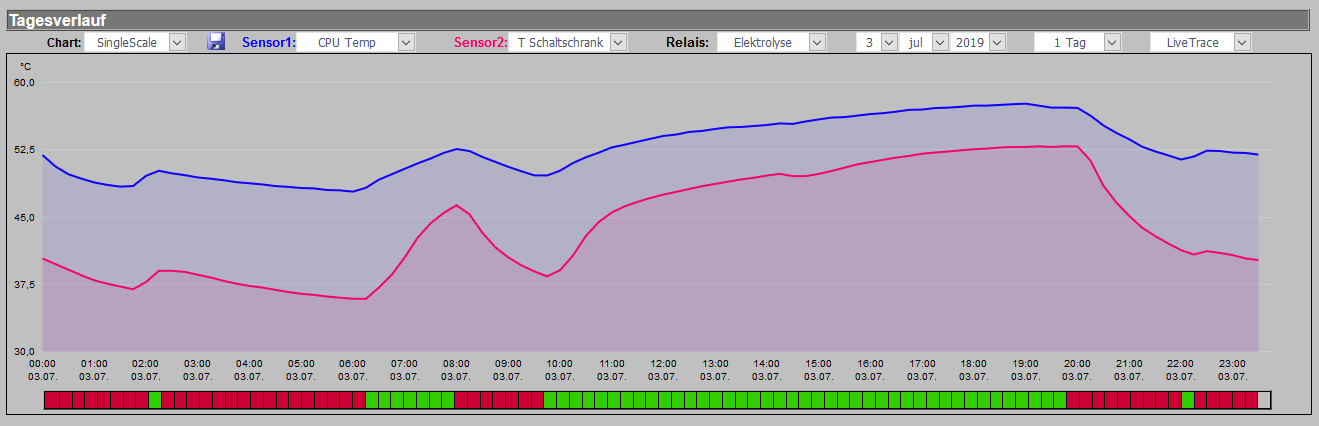
Task: Click the empty last relay block at the end
Action: [1264, 400]
